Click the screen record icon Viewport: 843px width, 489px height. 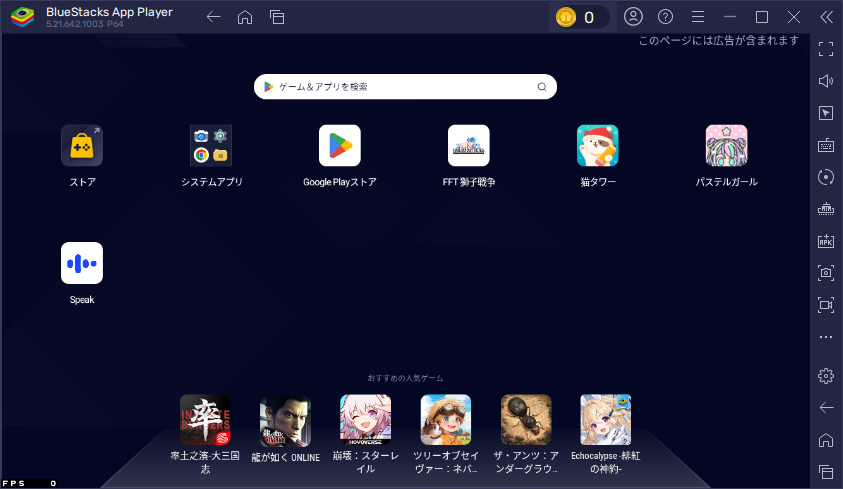click(x=826, y=305)
